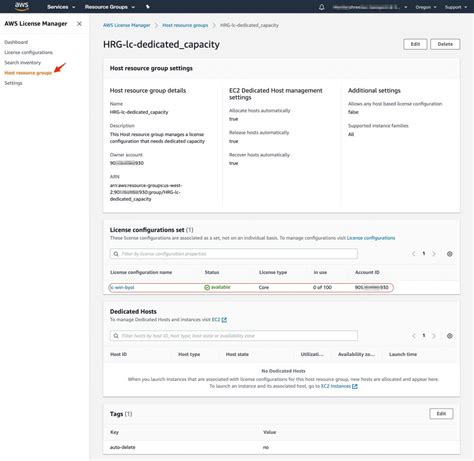The image size is (474, 461).
Task: Sort by Launch time column
Action: click(403, 354)
